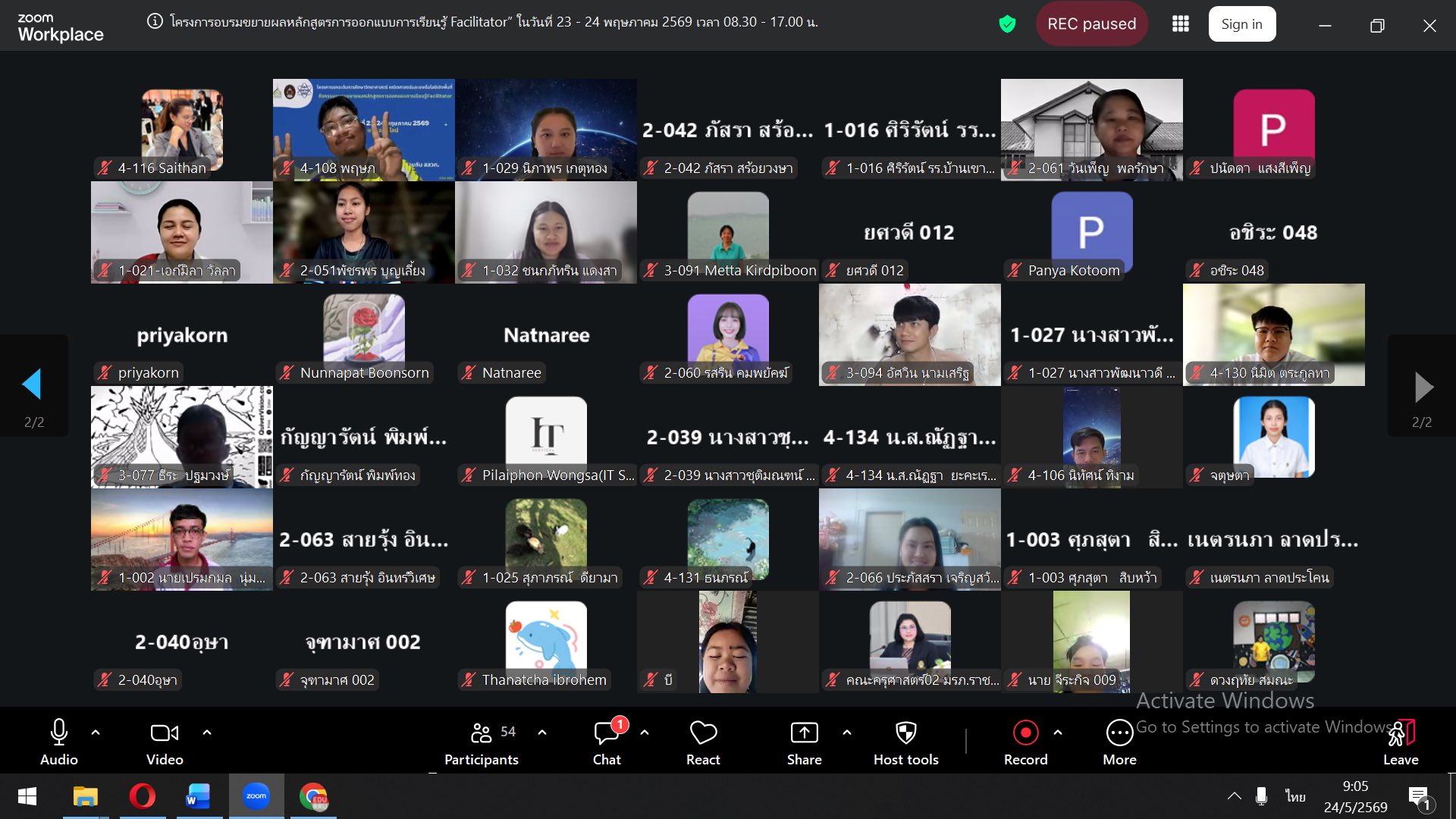1456x819 pixels.
Task: Expand the Share options arrow
Action: (x=847, y=733)
